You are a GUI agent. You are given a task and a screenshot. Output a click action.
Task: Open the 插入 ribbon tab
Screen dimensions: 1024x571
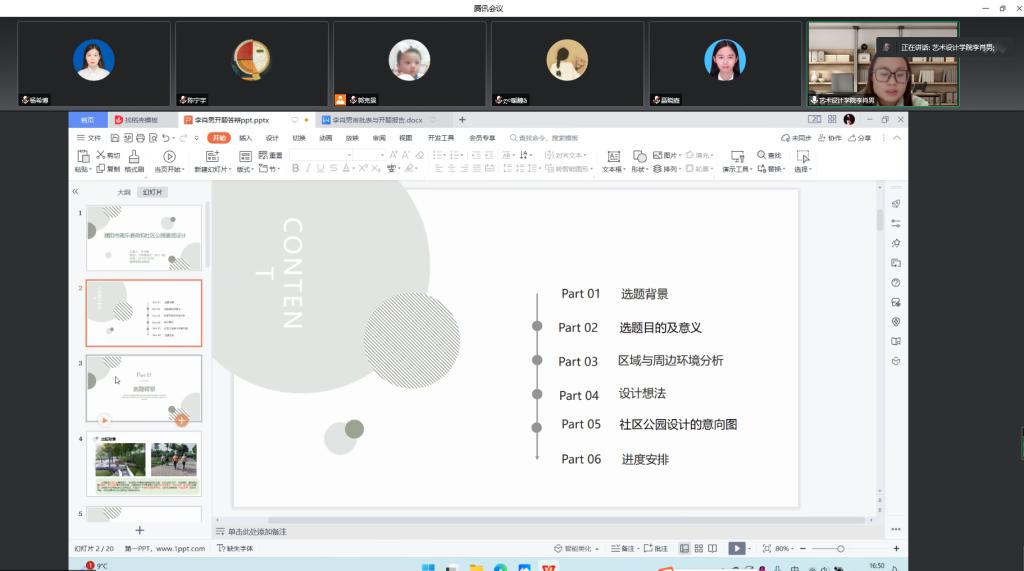point(245,138)
